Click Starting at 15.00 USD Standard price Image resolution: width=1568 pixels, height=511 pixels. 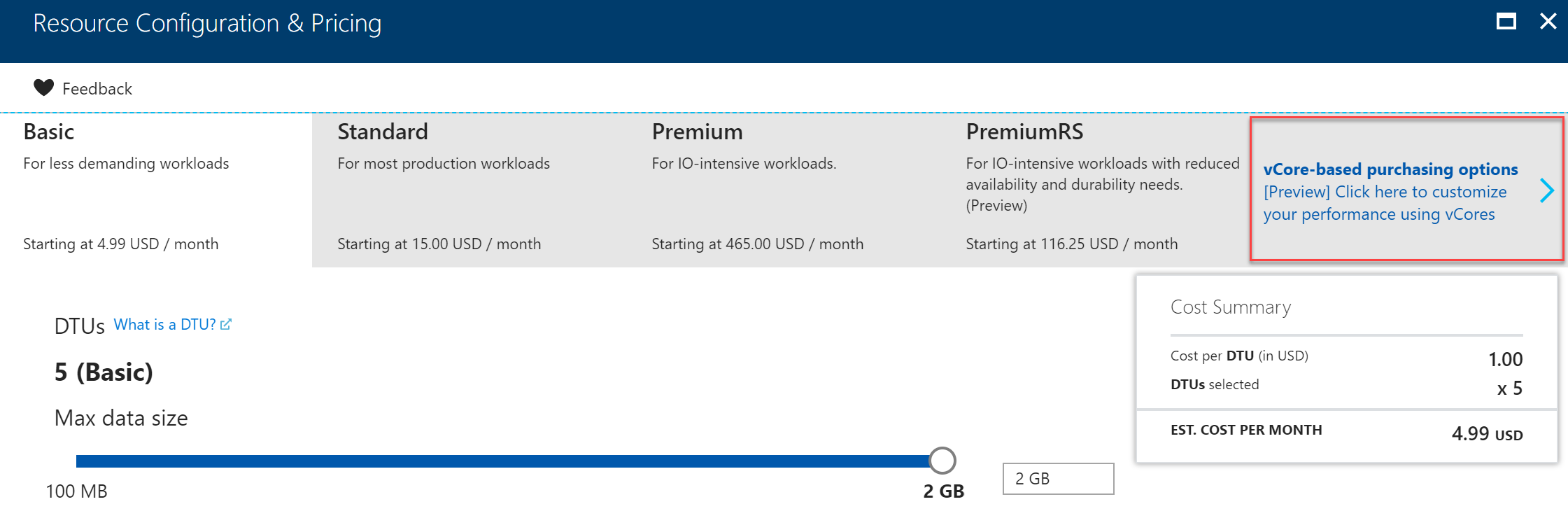coord(439,244)
